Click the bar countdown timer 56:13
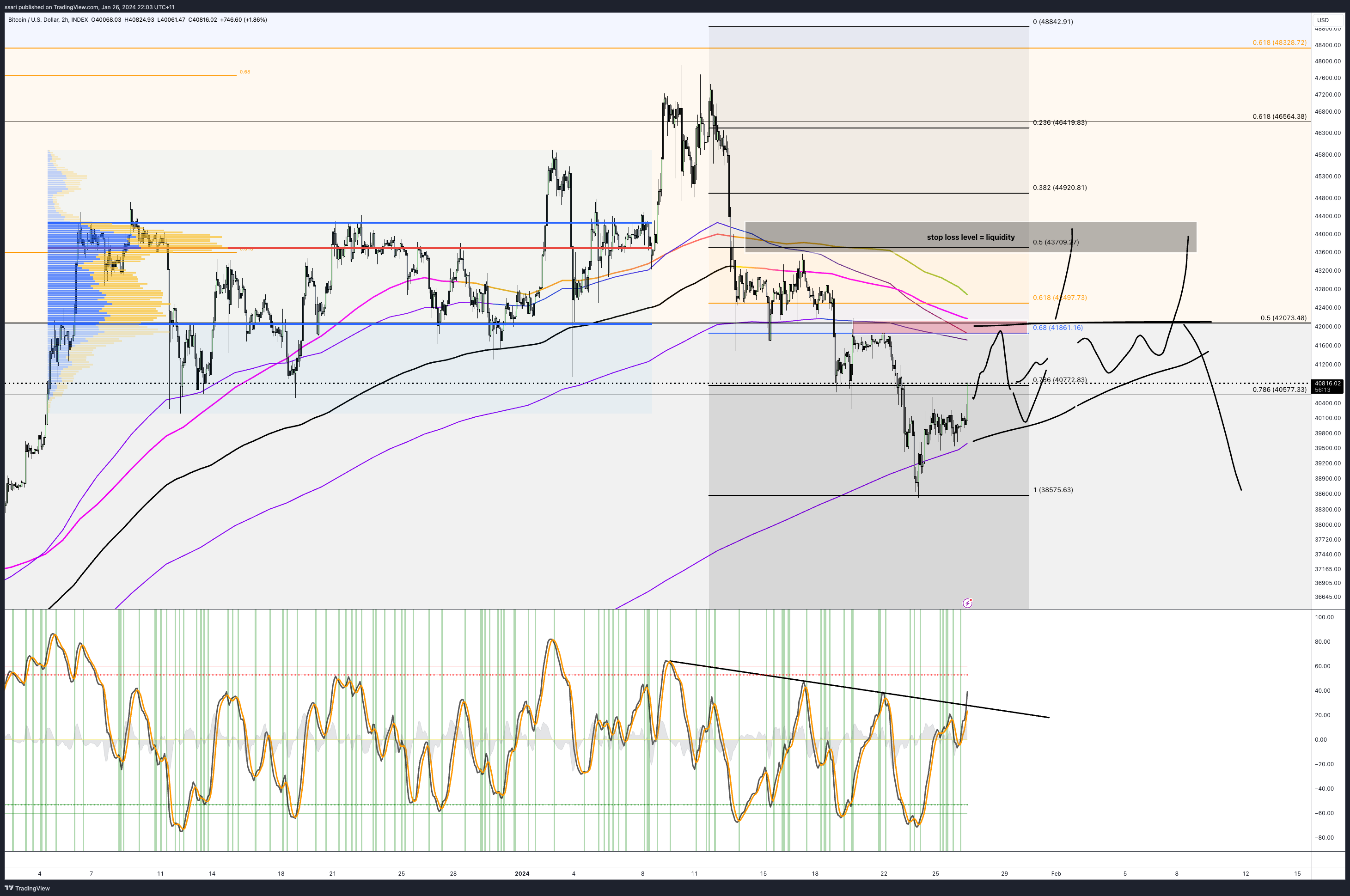Screen dimensions: 1350x896 pos(1322,390)
